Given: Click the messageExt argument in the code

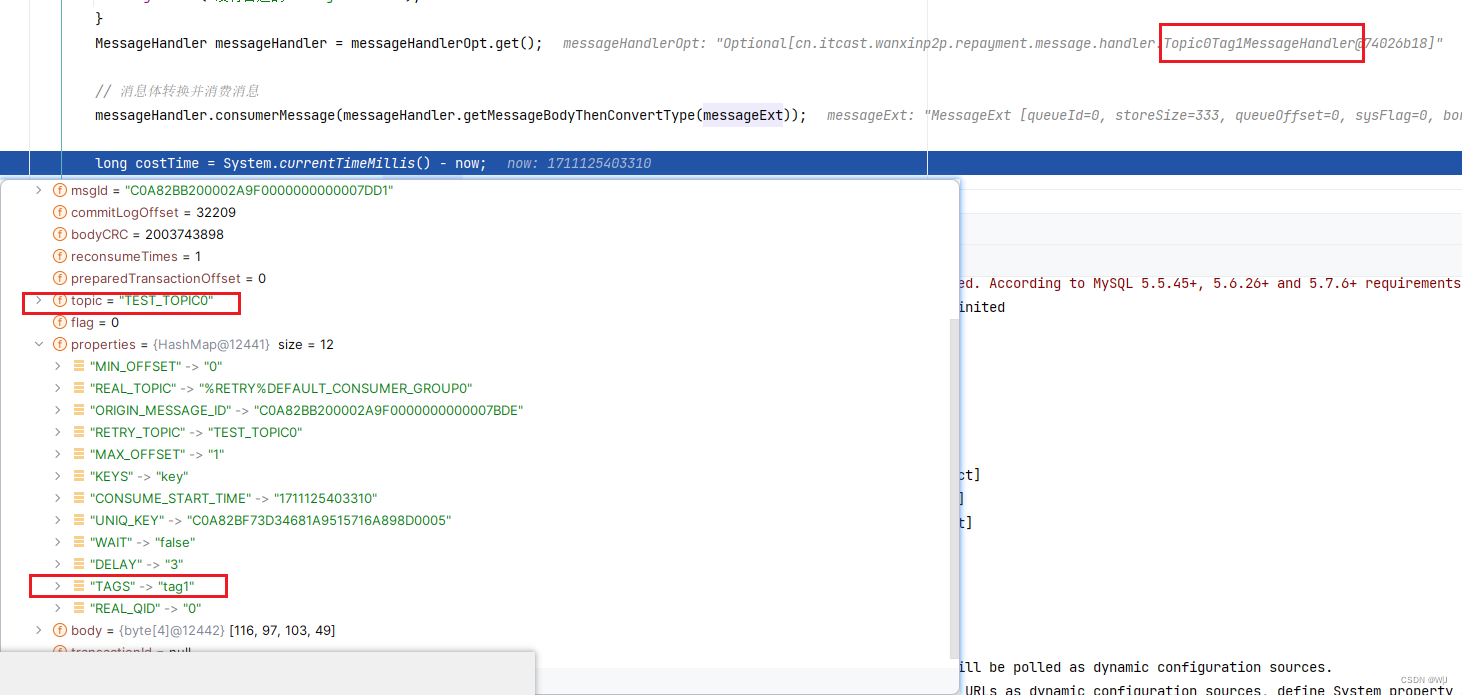Looking at the screenshot, I should tap(743, 115).
